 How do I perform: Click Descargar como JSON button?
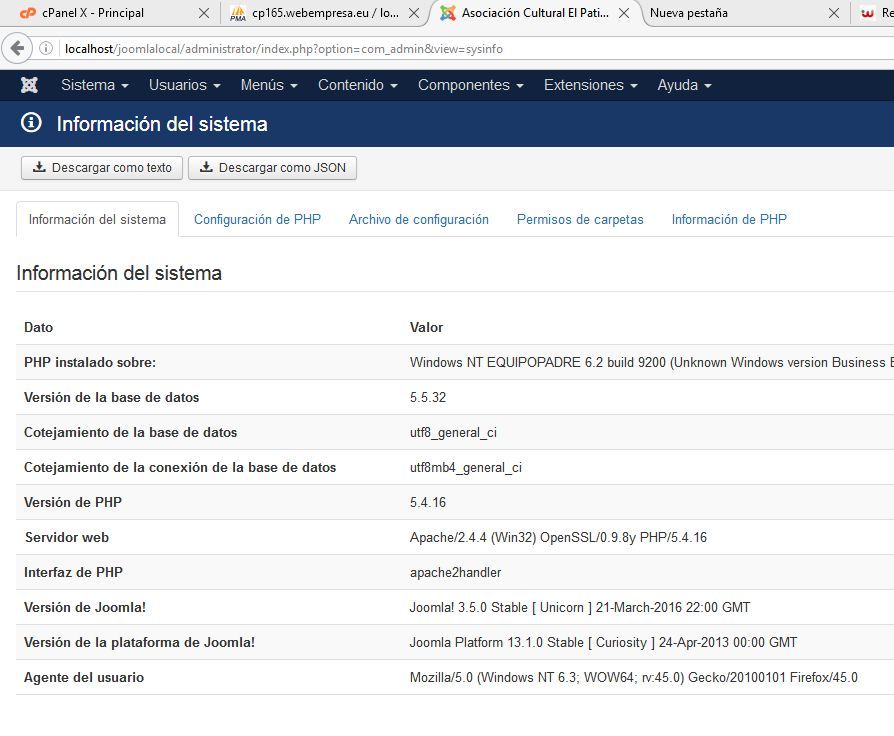coord(273,168)
